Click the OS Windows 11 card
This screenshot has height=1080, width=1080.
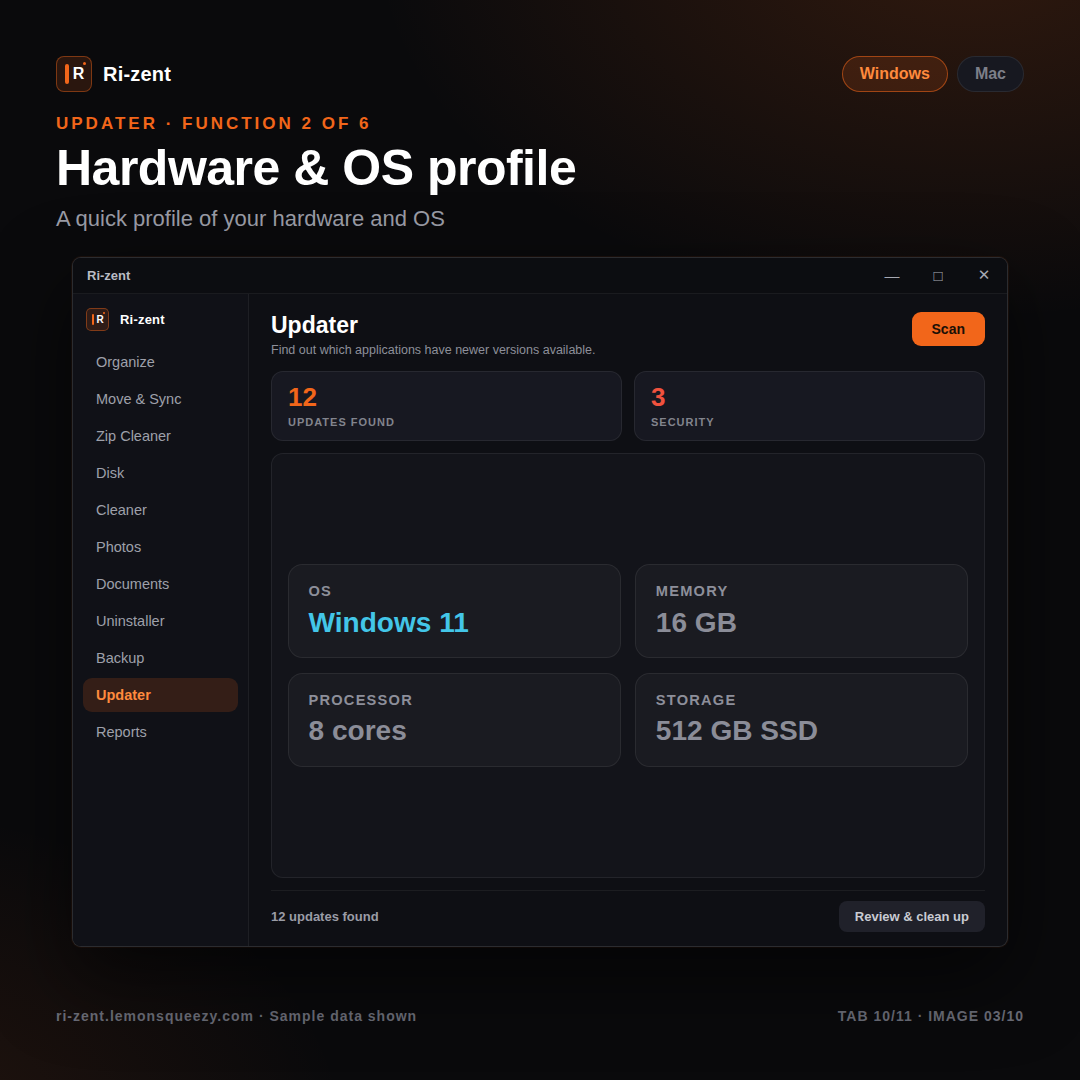point(454,611)
